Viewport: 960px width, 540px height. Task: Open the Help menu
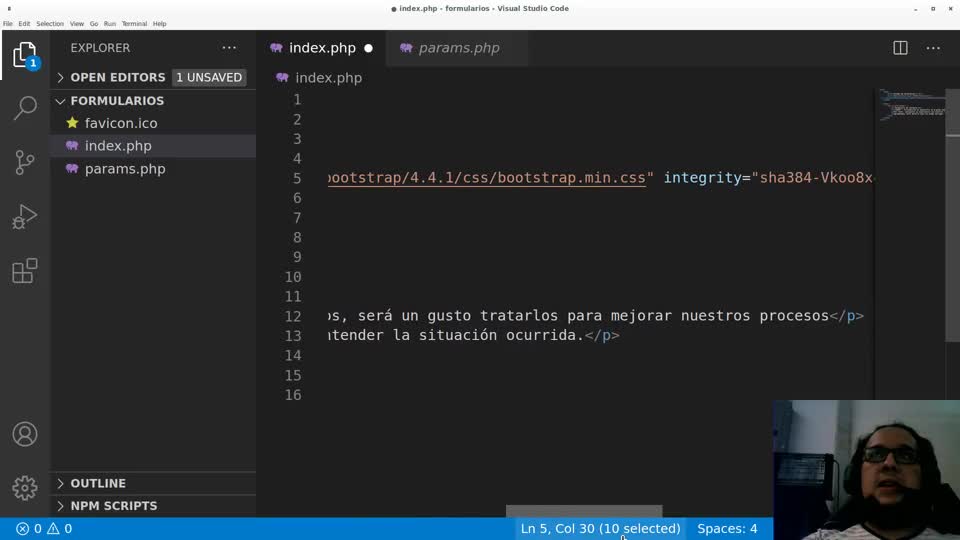pyautogui.click(x=159, y=24)
